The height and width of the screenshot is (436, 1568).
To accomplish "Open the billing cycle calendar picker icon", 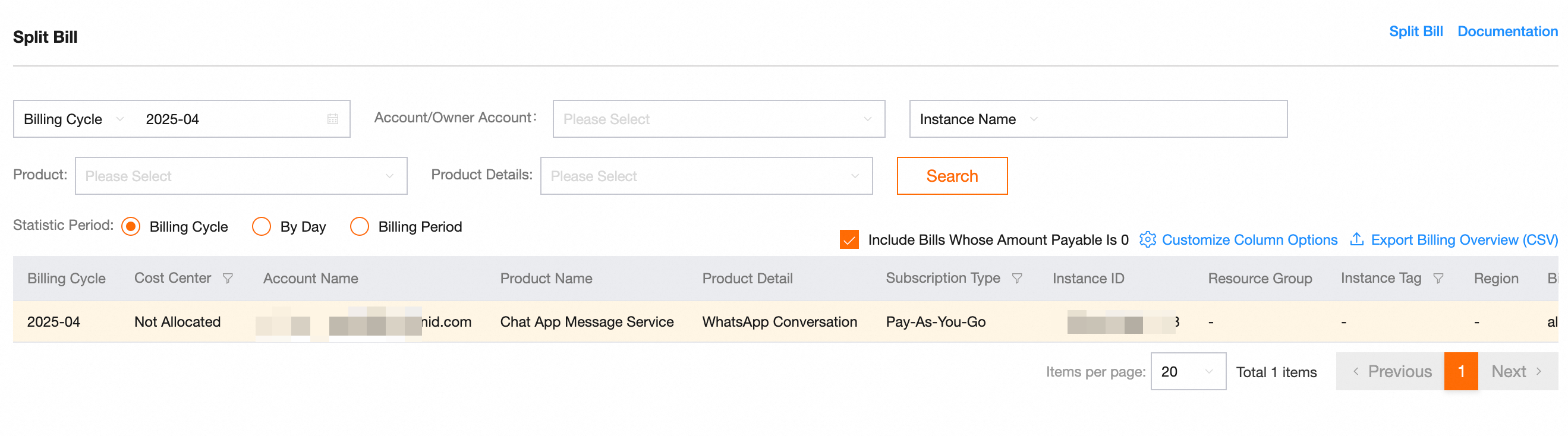I will 332,119.
